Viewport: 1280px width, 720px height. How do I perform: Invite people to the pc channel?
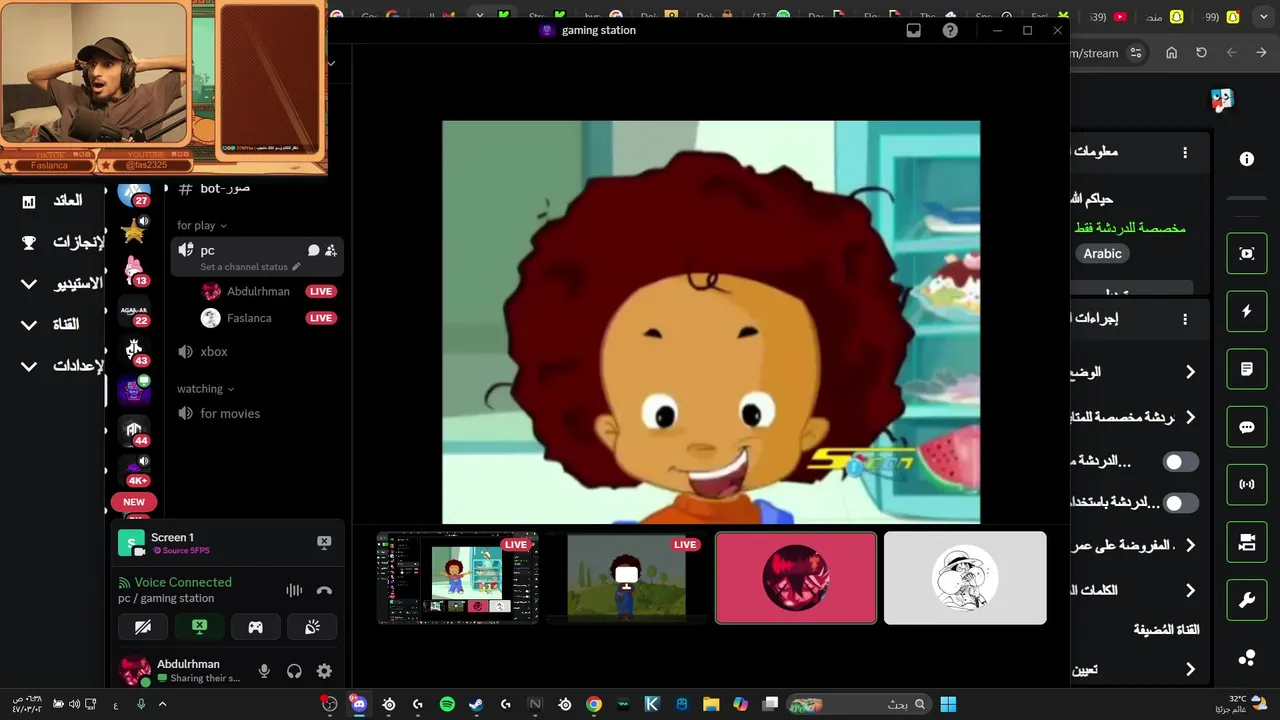tap(331, 250)
